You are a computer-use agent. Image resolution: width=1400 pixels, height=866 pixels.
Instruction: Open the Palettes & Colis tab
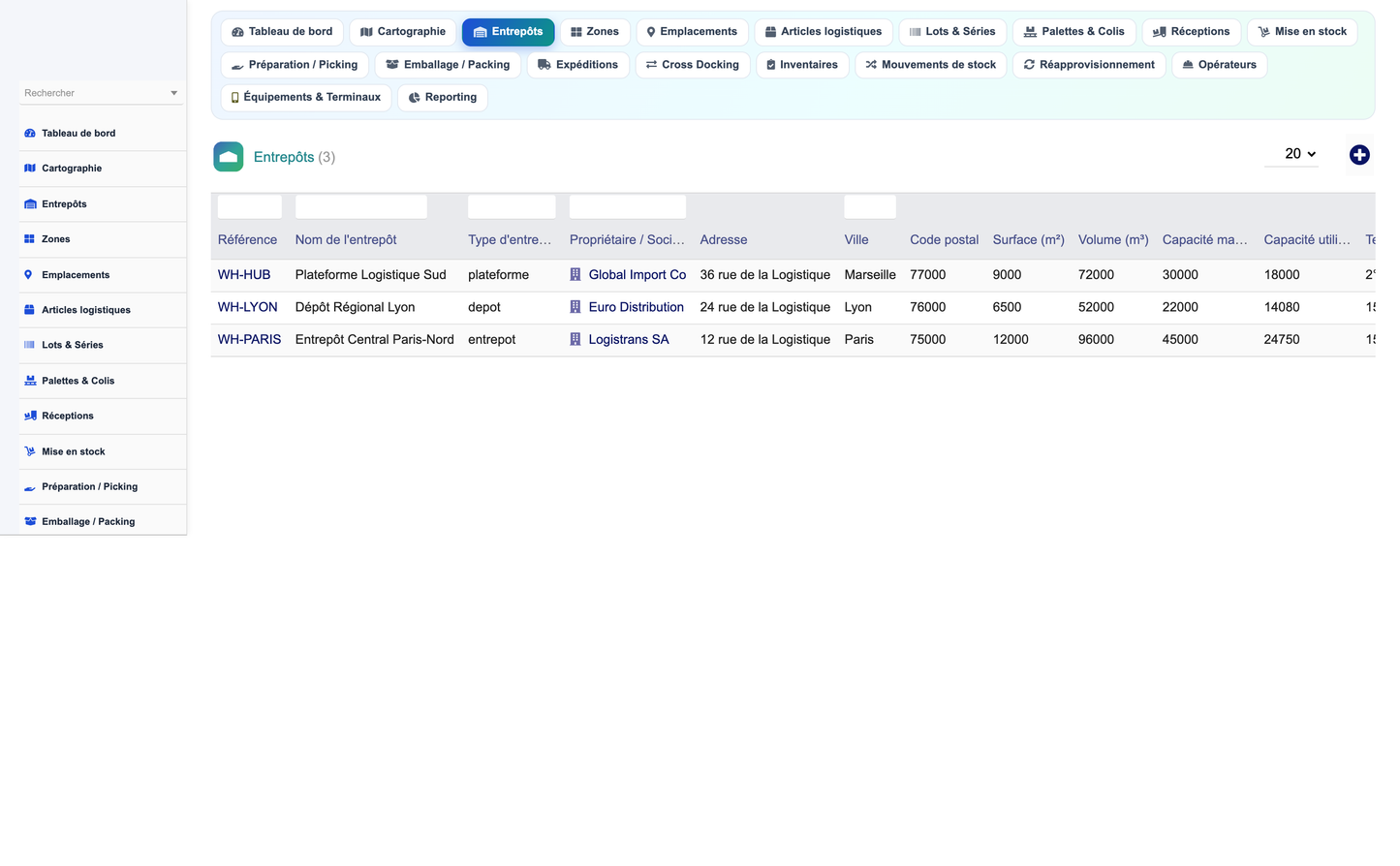pyautogui.click(x=1074, y=32)
